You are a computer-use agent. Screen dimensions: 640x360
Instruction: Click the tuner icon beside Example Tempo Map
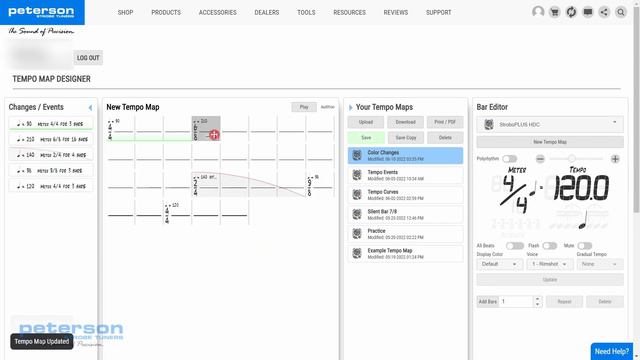tap(357, 253)
